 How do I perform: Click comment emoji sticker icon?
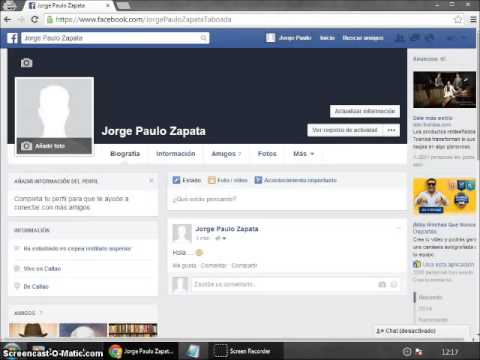point(394,284)
